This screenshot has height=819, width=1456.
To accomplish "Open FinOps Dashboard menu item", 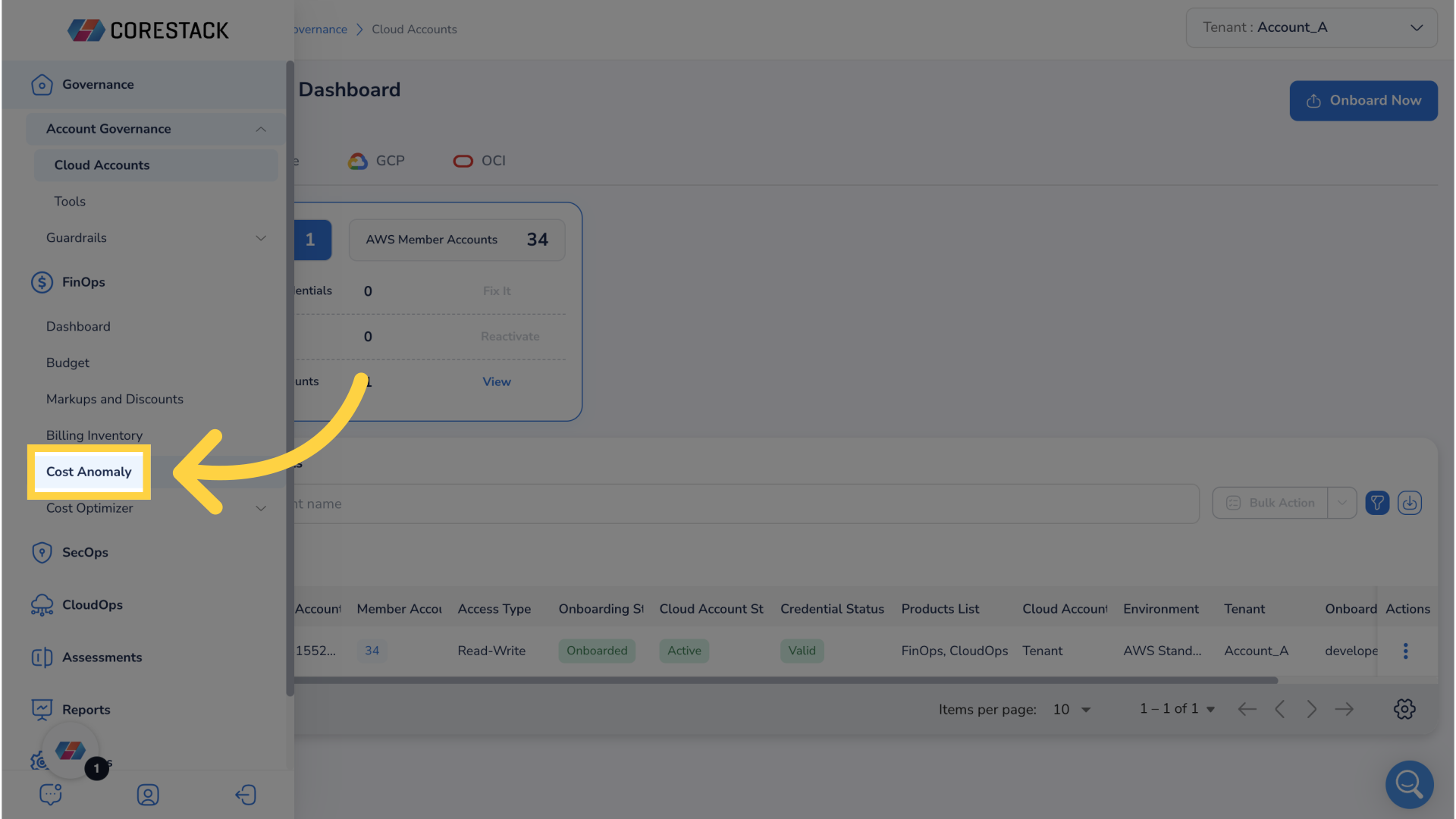I will click(78, 327).
